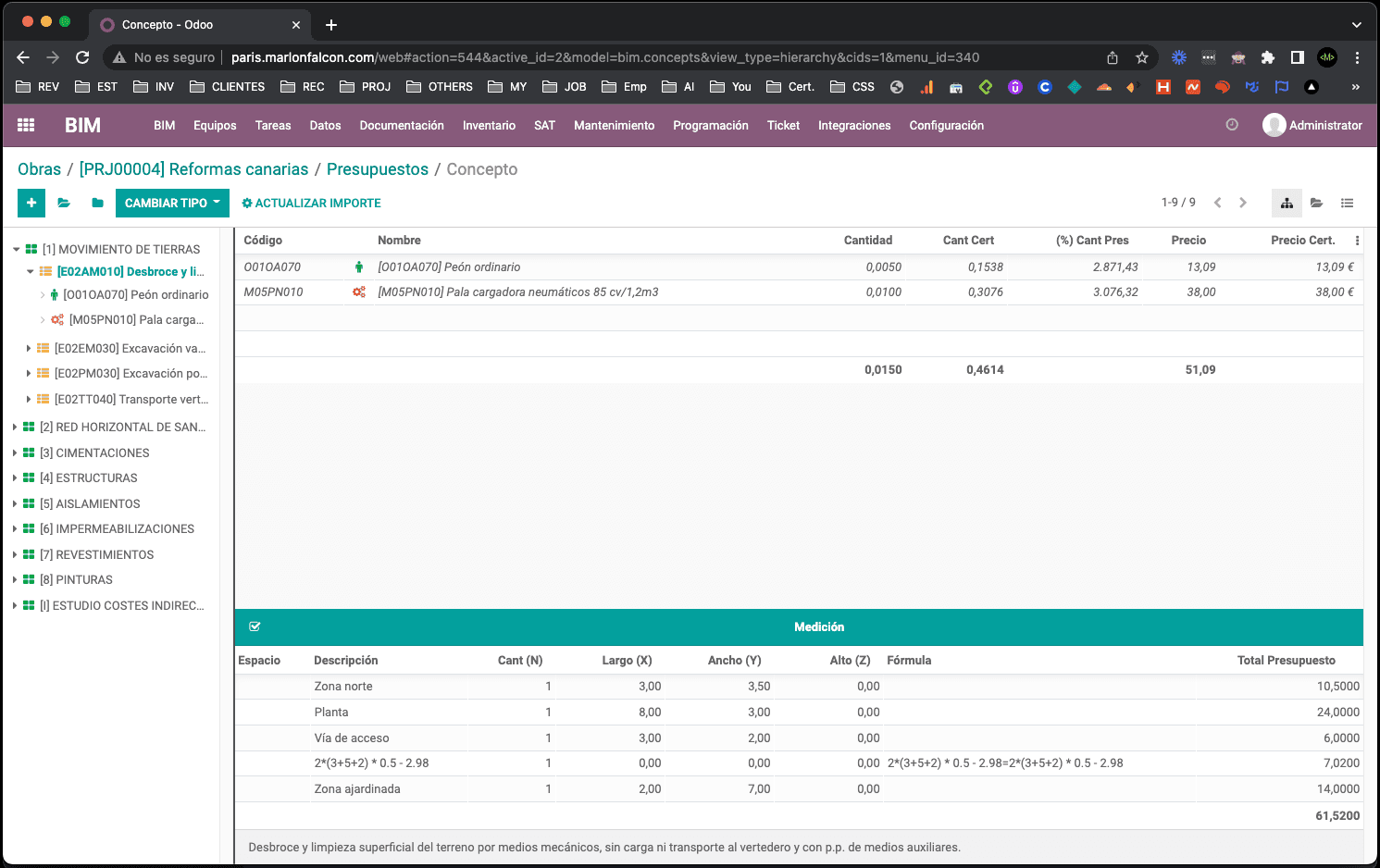Expand [6] IMPERMEABILIZACIONES chapter
Image resolution: width=1380 pixels, height=868 pixels.
pyautogui.click(x=15, y=529)
